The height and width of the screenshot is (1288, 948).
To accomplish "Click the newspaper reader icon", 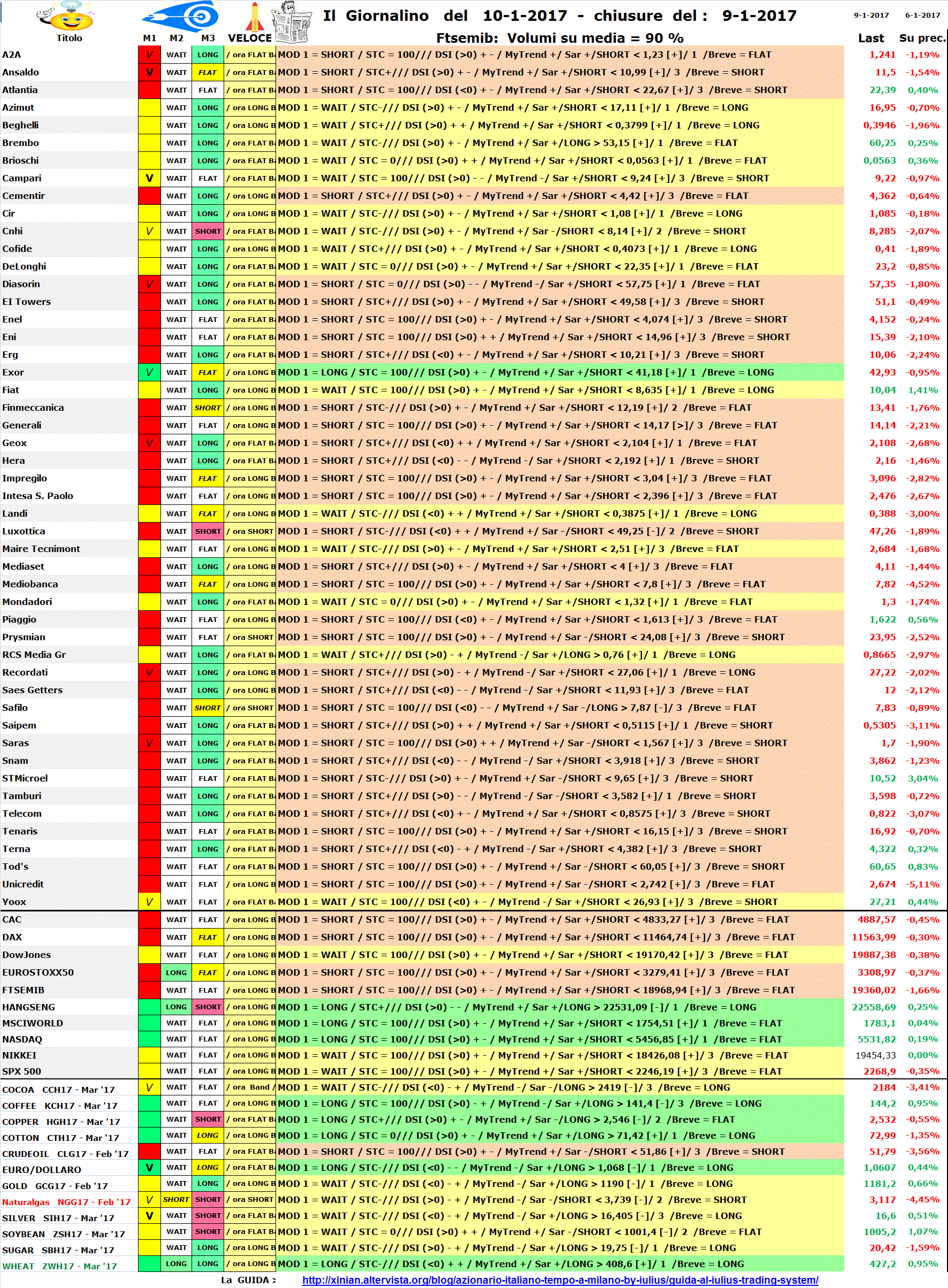I will [292, 22].
